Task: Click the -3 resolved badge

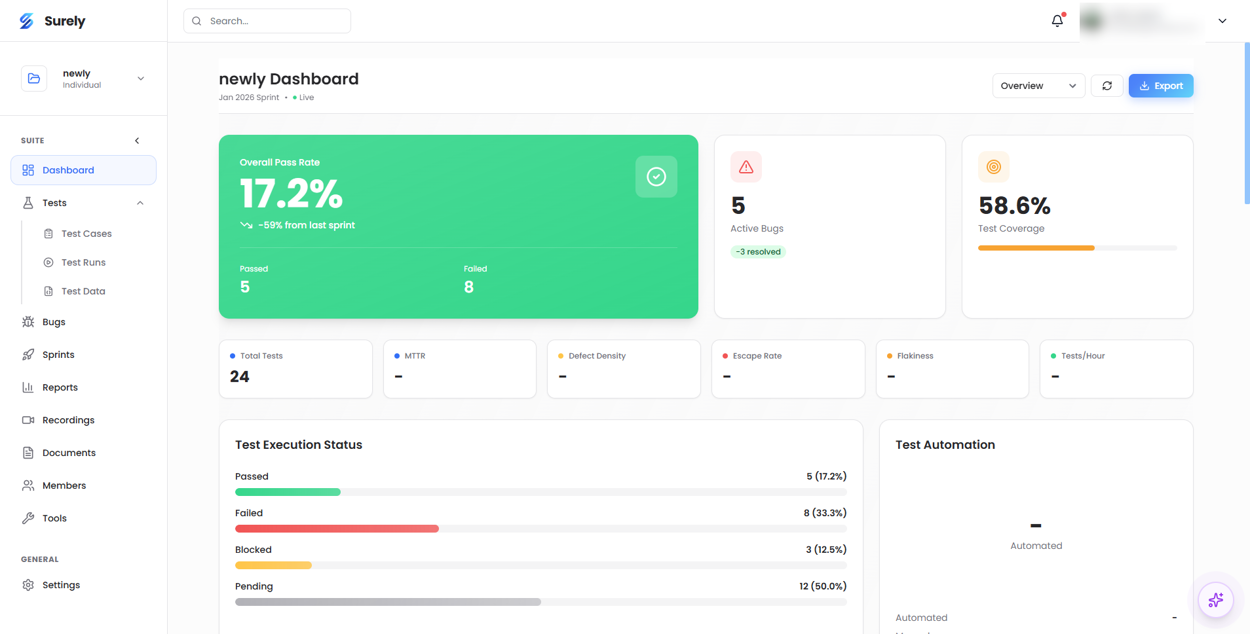Action: click(x=758, y=252)
